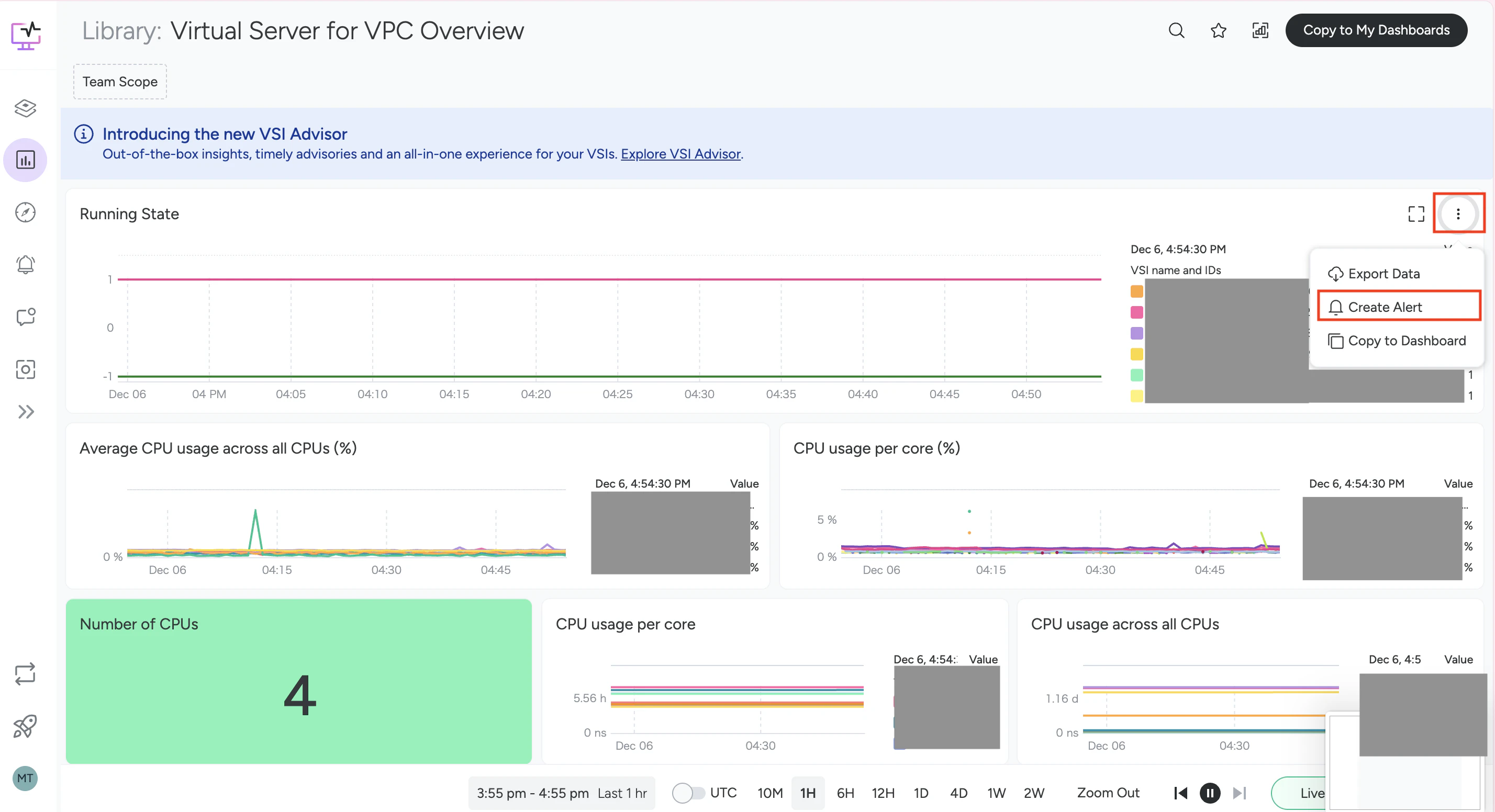This screenshot has width=1495, height=812.
Task: Click the green legend color swatch
Action: [x=1137, y=375]
